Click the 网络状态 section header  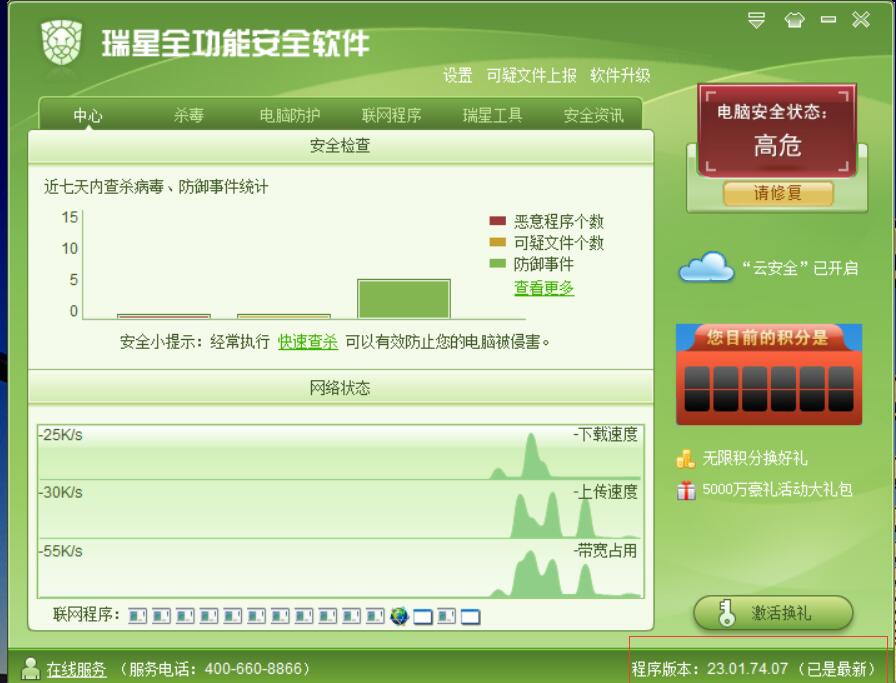[341, 388]
